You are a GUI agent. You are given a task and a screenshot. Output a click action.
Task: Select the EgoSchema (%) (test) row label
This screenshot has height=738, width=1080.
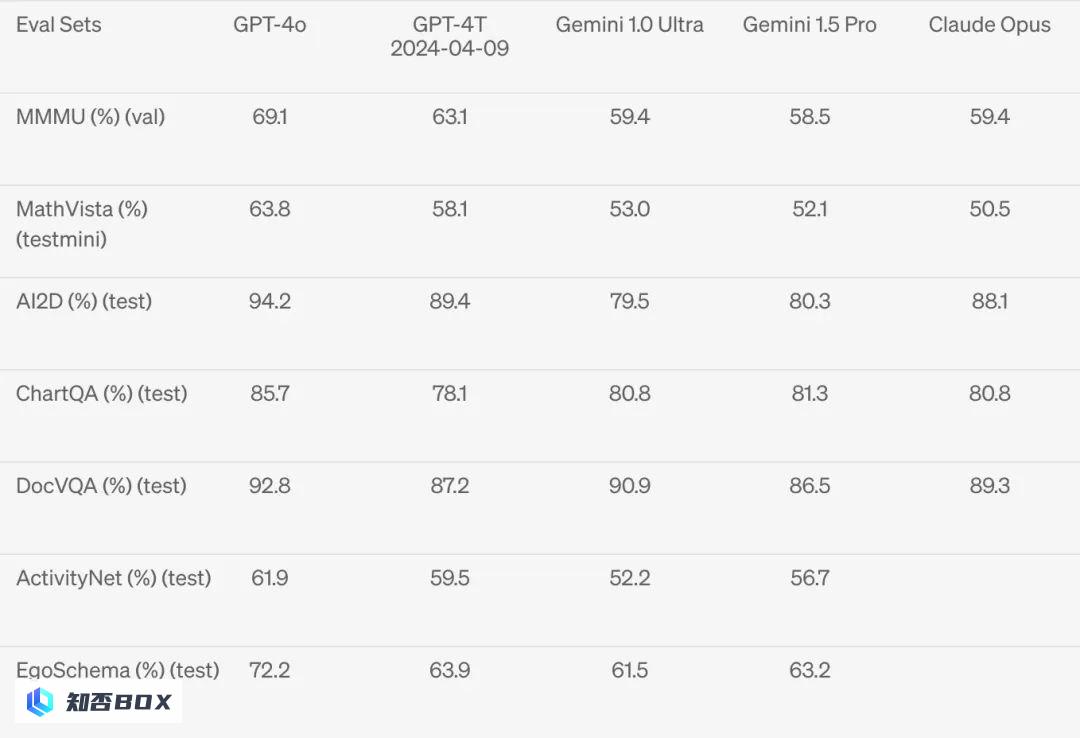[x=118, y=670]
